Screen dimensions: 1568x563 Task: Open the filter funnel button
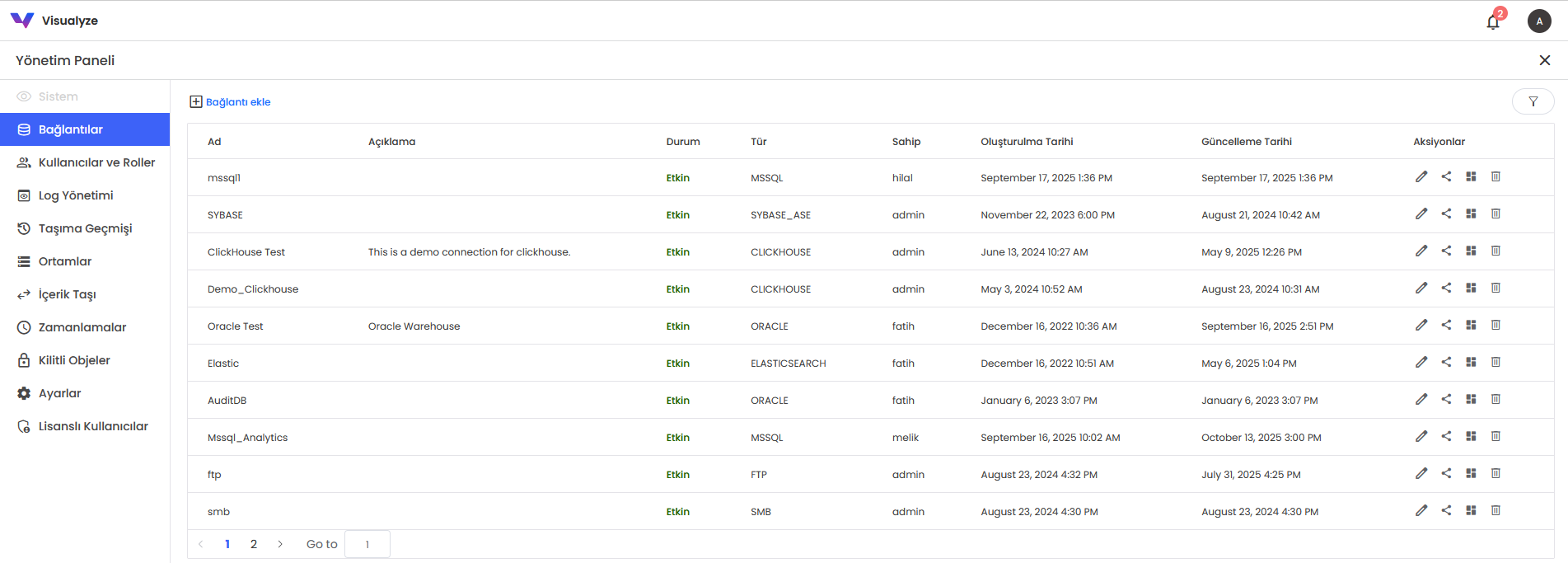1533,101
